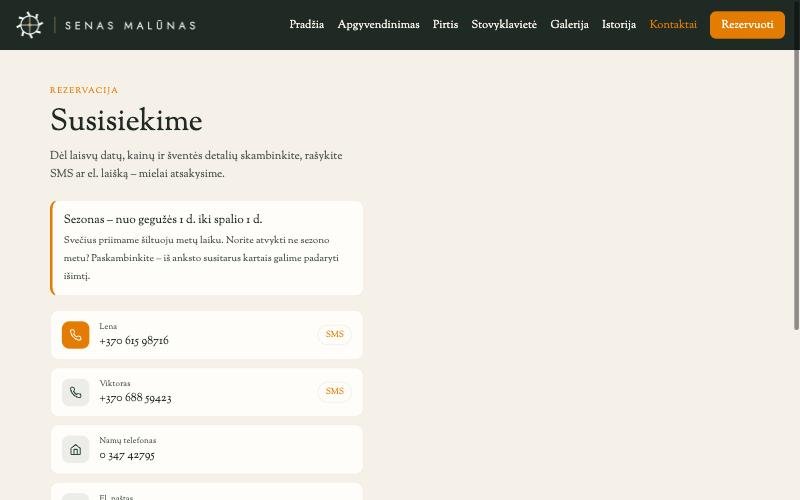Open the Pirtis nav link
The height and width of the screenshot is (500, 800).
point(445,24)
